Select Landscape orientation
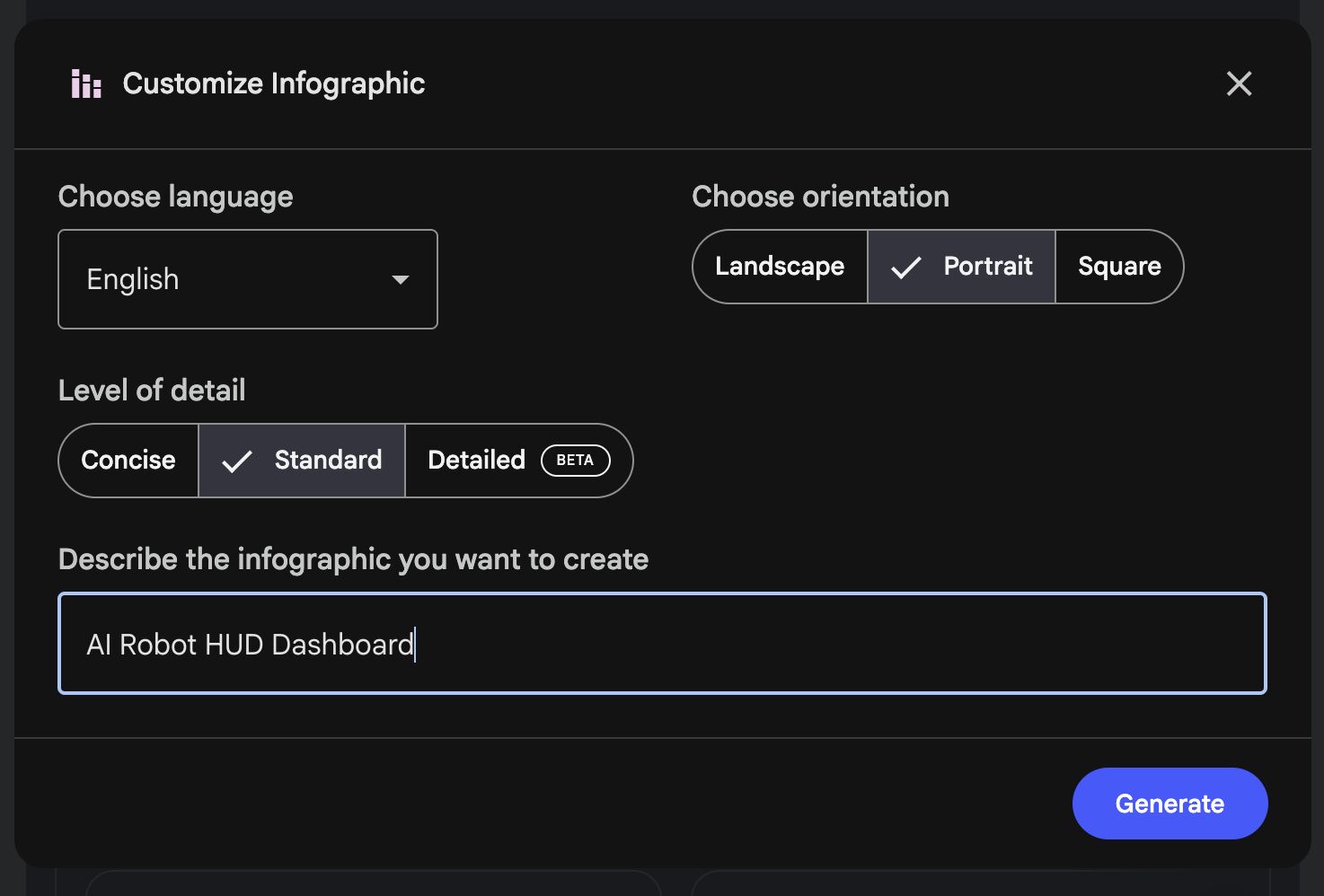Image resolution: width=1324 pixels, height=896 pixels. pyautogui.click(x=780, y=267)
